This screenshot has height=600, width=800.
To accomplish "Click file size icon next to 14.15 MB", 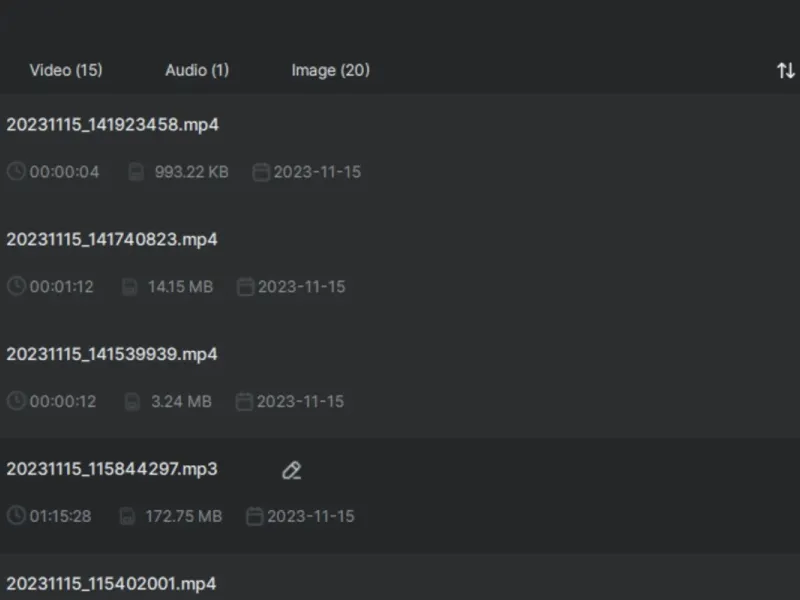I will 130,287.
